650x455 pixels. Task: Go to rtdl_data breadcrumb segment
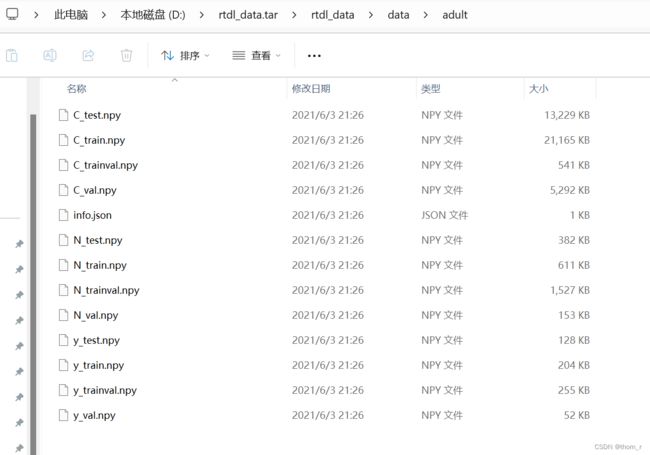[332, 15]
